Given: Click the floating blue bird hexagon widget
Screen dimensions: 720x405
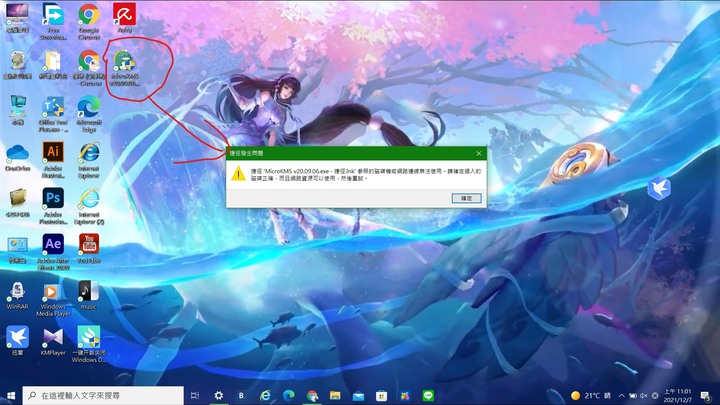Looking at the screenshot, I should pos(659,188).
